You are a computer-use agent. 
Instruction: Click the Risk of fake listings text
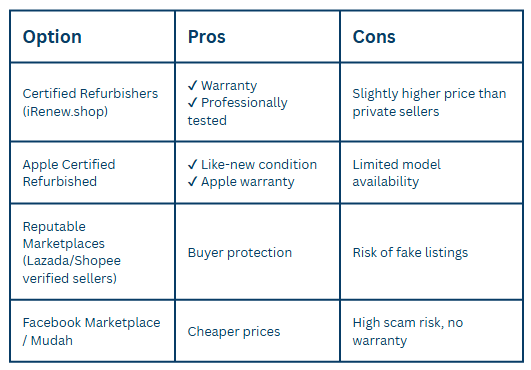[410, 253]
